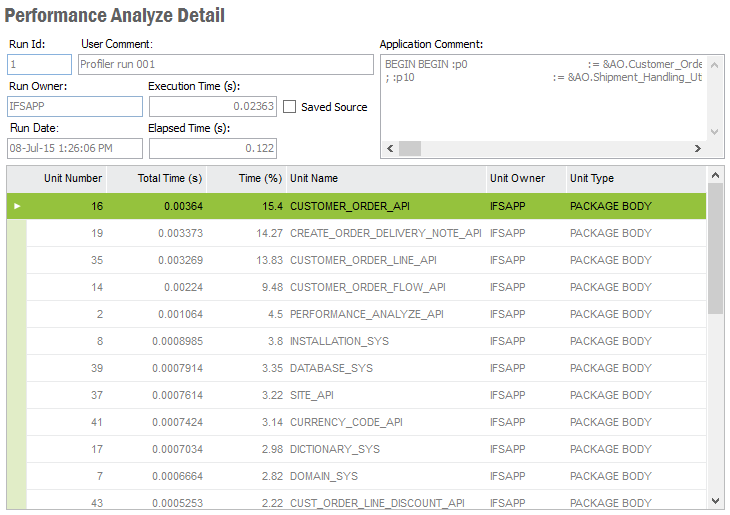The height and width of the screenshot is (515, 730).
Task: Toggle the Saved Source checkbox
Action: pyautogui.click(x=290, y=107)
